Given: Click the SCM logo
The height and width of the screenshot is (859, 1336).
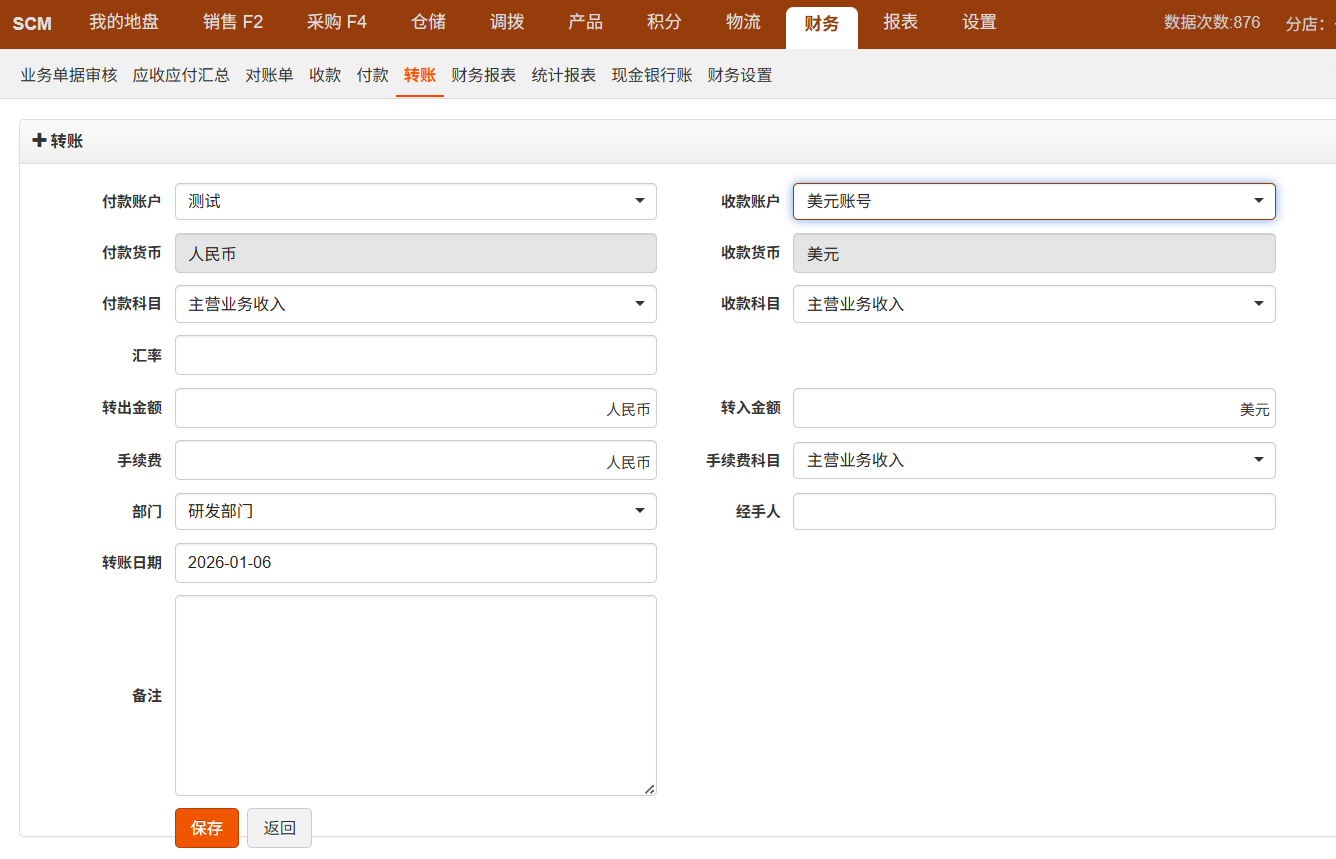Looking at the screenshot, I should click(32, 23).
